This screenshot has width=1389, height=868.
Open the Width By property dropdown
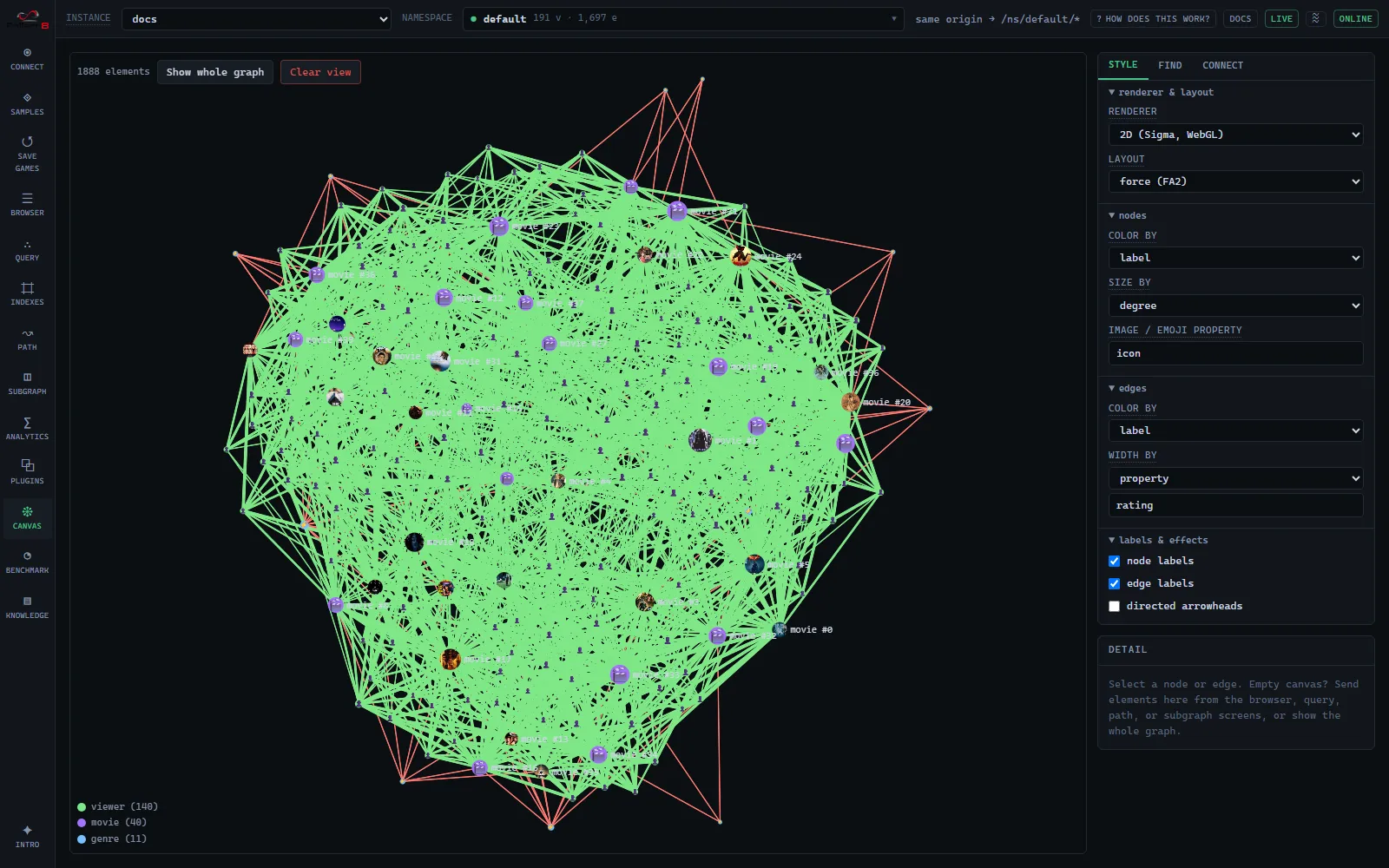(1235, 478)
